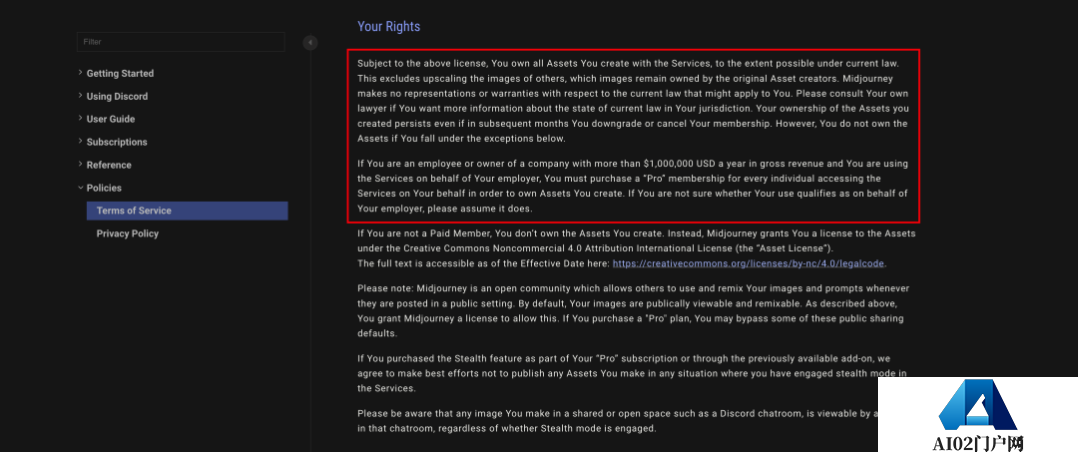Image resolution: width=1078 pixels, height=452 pixels.
Task: Open the Privacy Policy page
Action: point(127,234)
